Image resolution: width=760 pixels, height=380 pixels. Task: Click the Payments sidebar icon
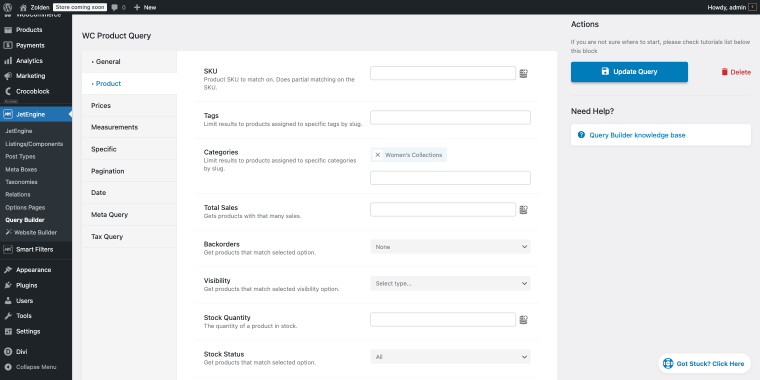(8, 45)
